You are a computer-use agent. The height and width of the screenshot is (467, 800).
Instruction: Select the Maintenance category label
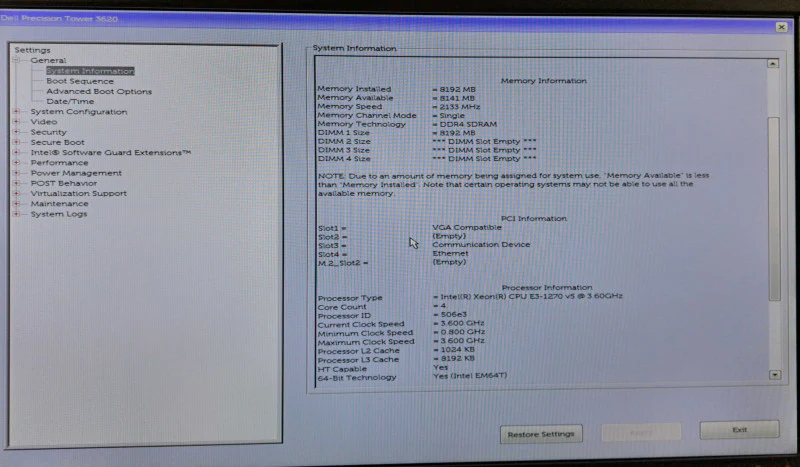pos(59,204)
